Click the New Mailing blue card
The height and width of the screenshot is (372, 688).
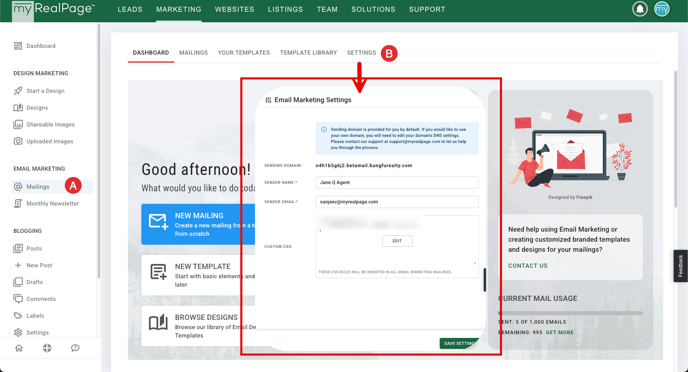click(x=198, y=224)
